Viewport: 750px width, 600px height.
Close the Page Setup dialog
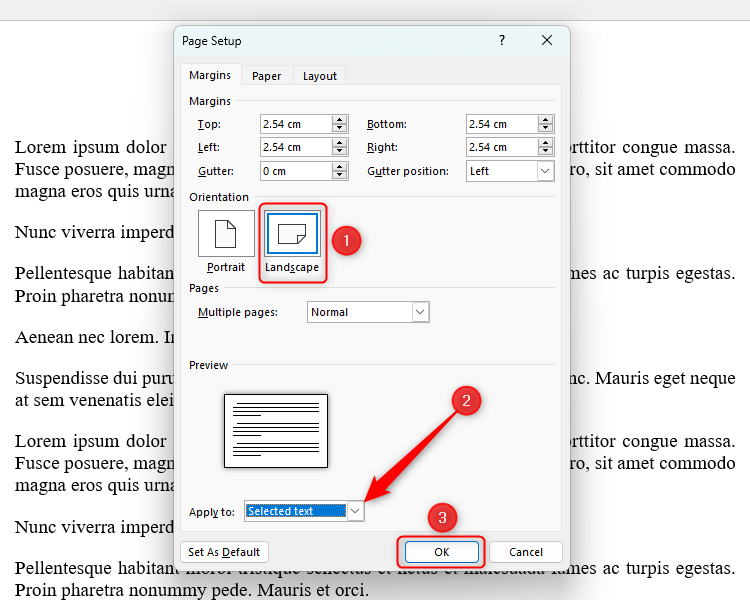pyautogui.click(x=547, y=40)
